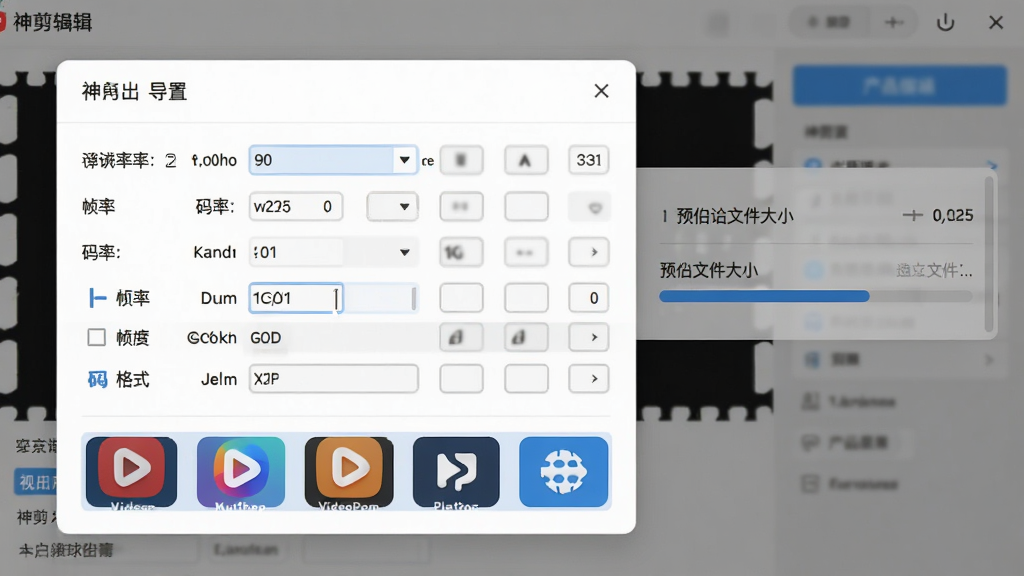Screen dimensions: 1024x576
Task: Click the dotted icon button in the w225 row
Action: pos(461,206)
